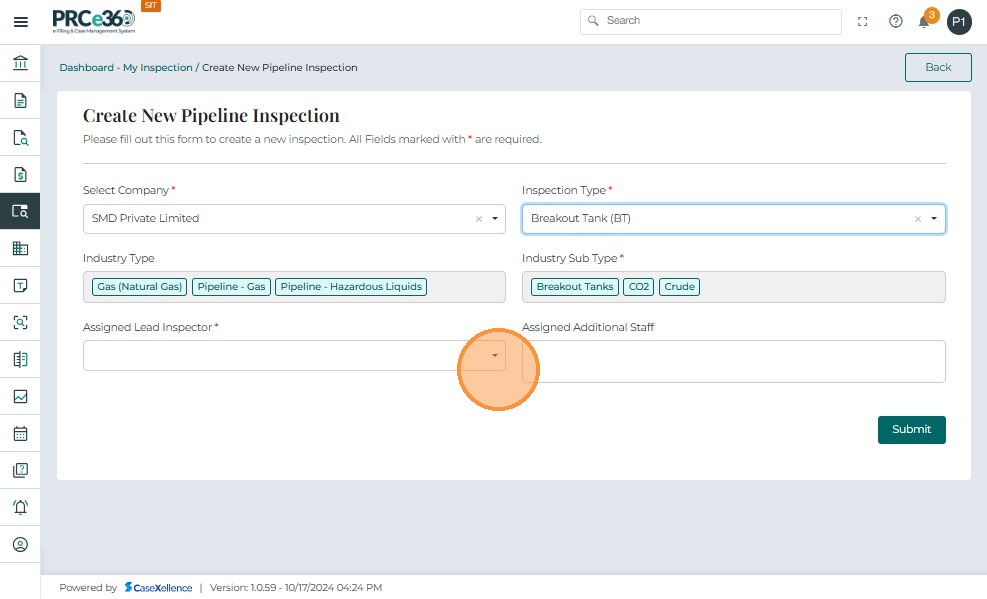Open the hamburger navigation menu
This screenshot has height=599, width=987.
coord(20,22)
